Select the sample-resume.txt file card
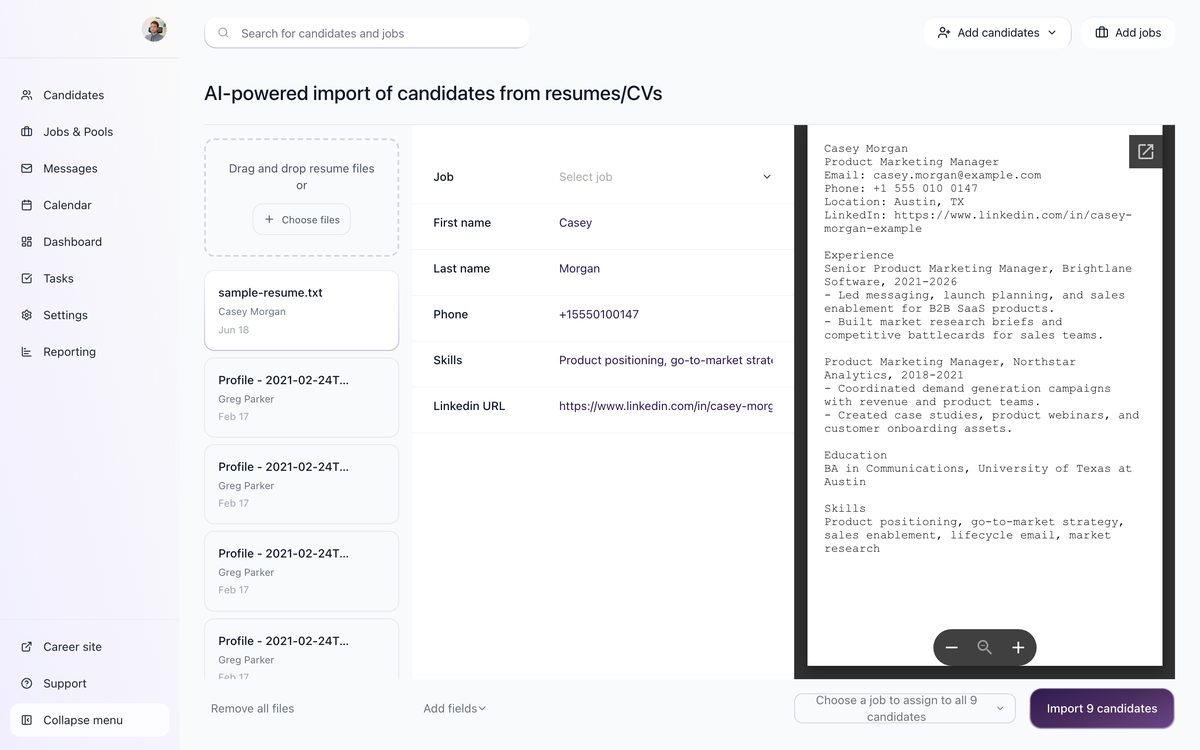 302,311
